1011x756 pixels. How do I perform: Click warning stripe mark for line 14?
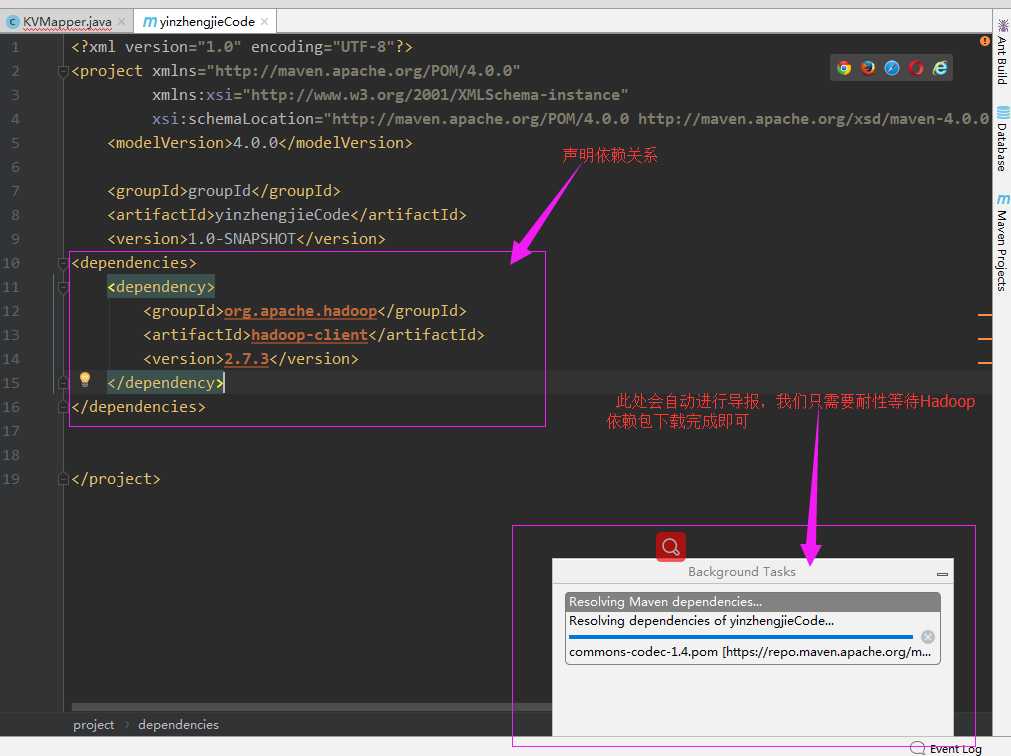(x=985, y=363)
